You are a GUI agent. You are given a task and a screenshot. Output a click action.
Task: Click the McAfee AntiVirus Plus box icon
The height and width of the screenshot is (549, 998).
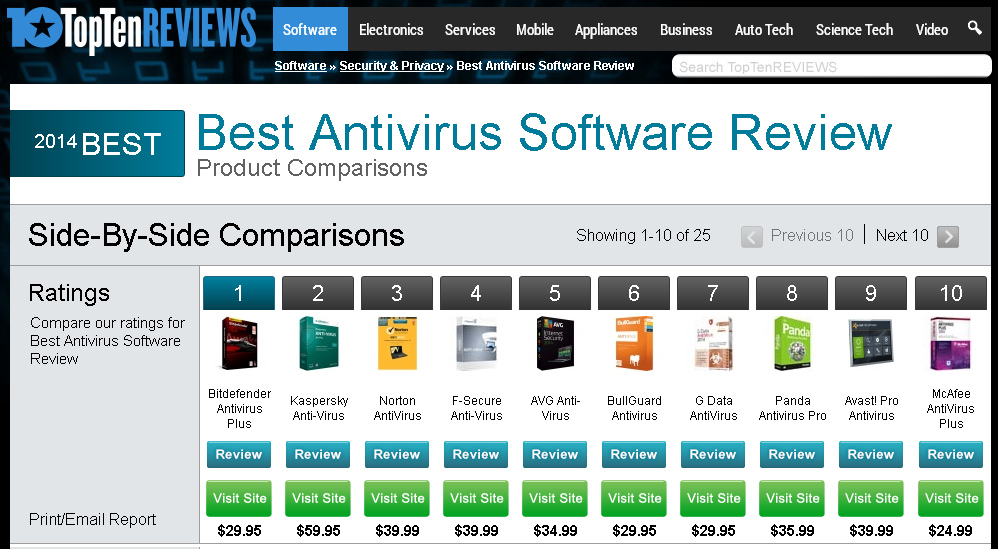[950, 345]
